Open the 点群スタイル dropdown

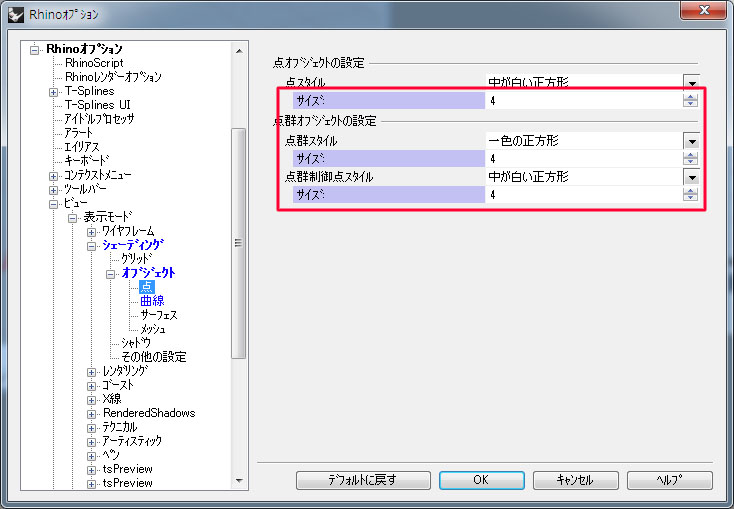(691, 141)
